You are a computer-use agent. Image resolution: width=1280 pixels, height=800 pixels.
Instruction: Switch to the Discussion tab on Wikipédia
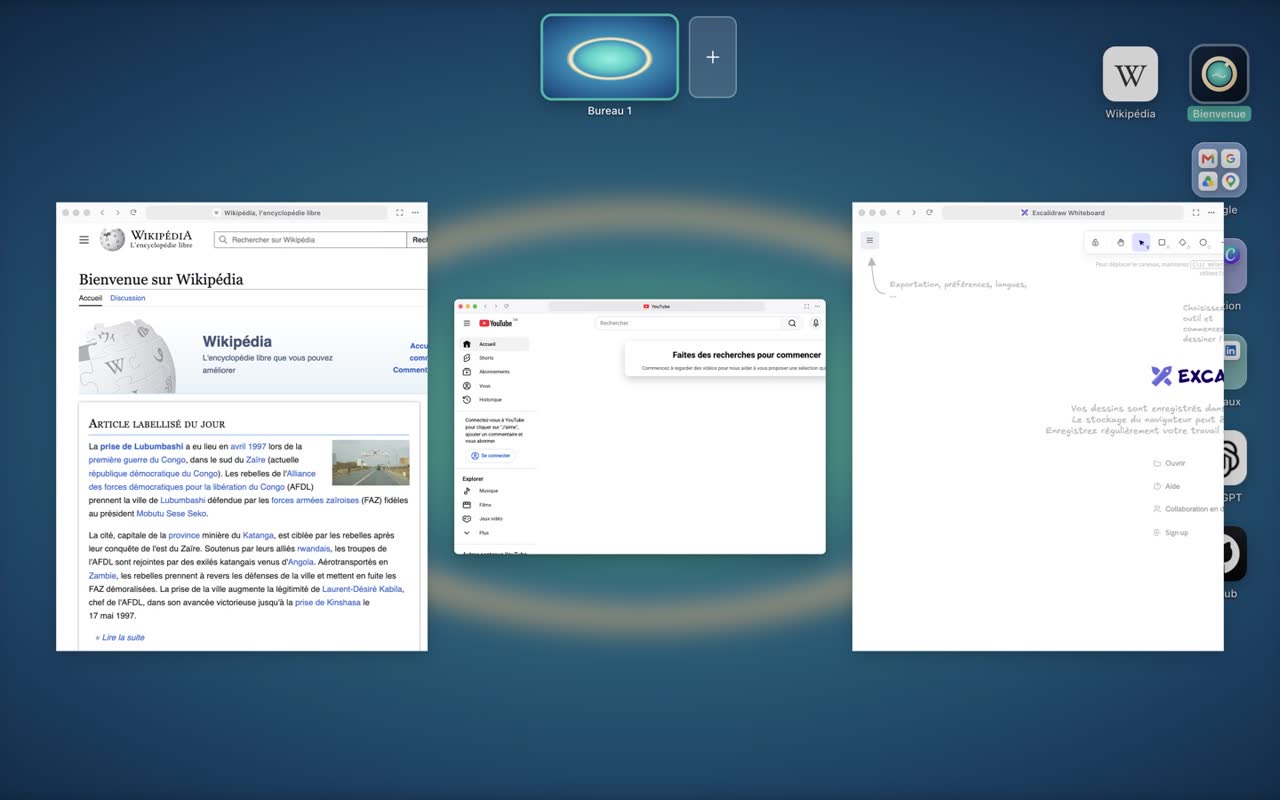point(127,298)
